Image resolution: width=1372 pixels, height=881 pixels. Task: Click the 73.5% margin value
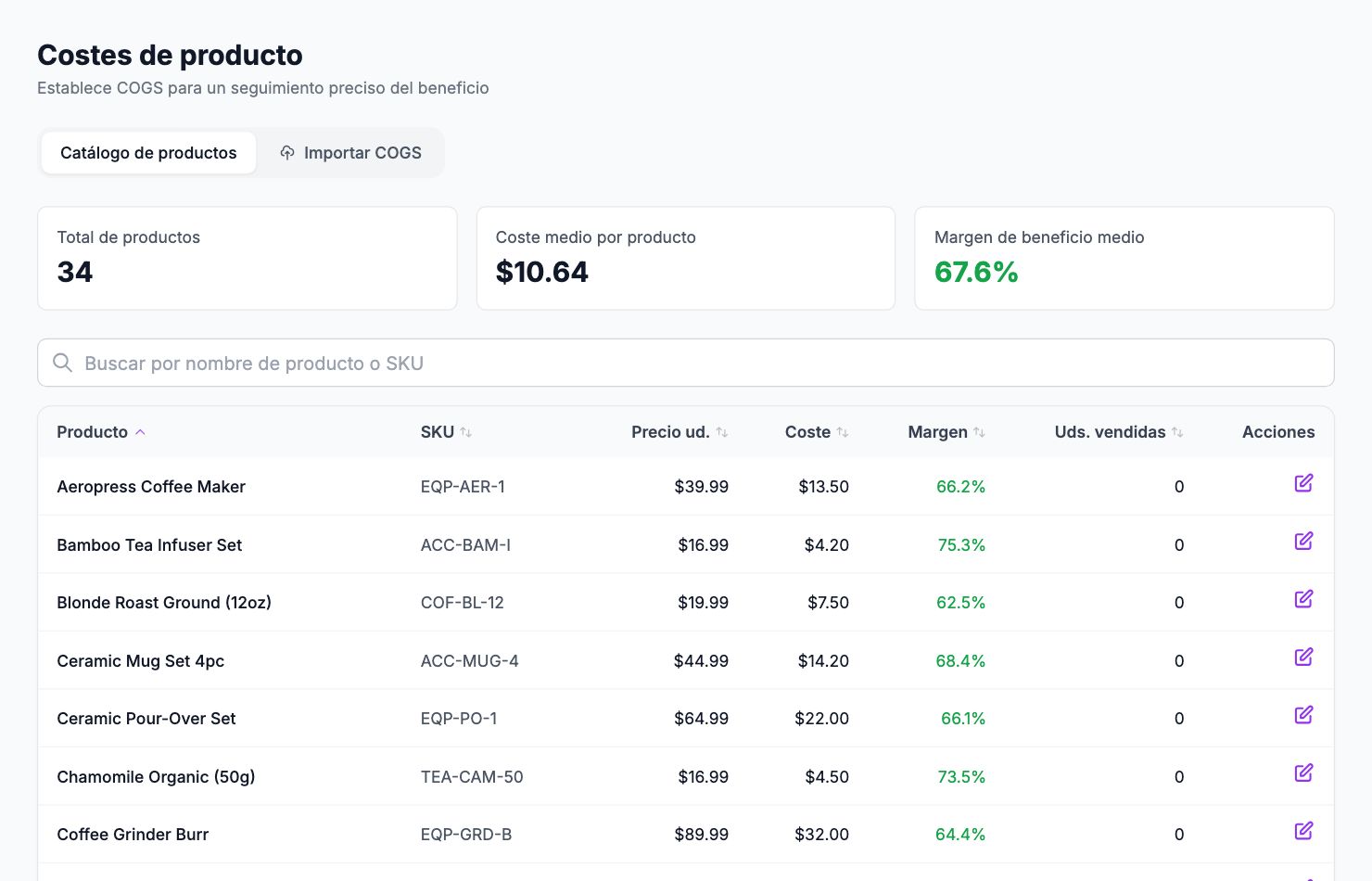[961, 777]
